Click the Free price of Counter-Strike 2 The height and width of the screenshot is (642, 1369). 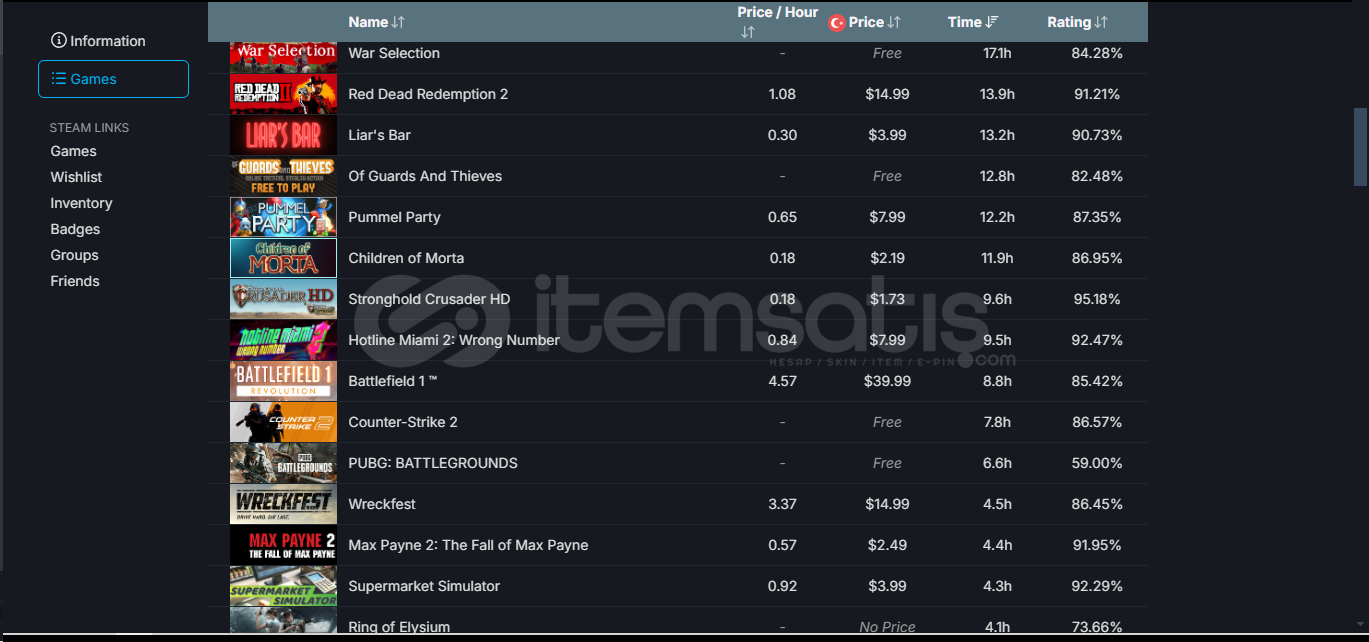[887, 422]
